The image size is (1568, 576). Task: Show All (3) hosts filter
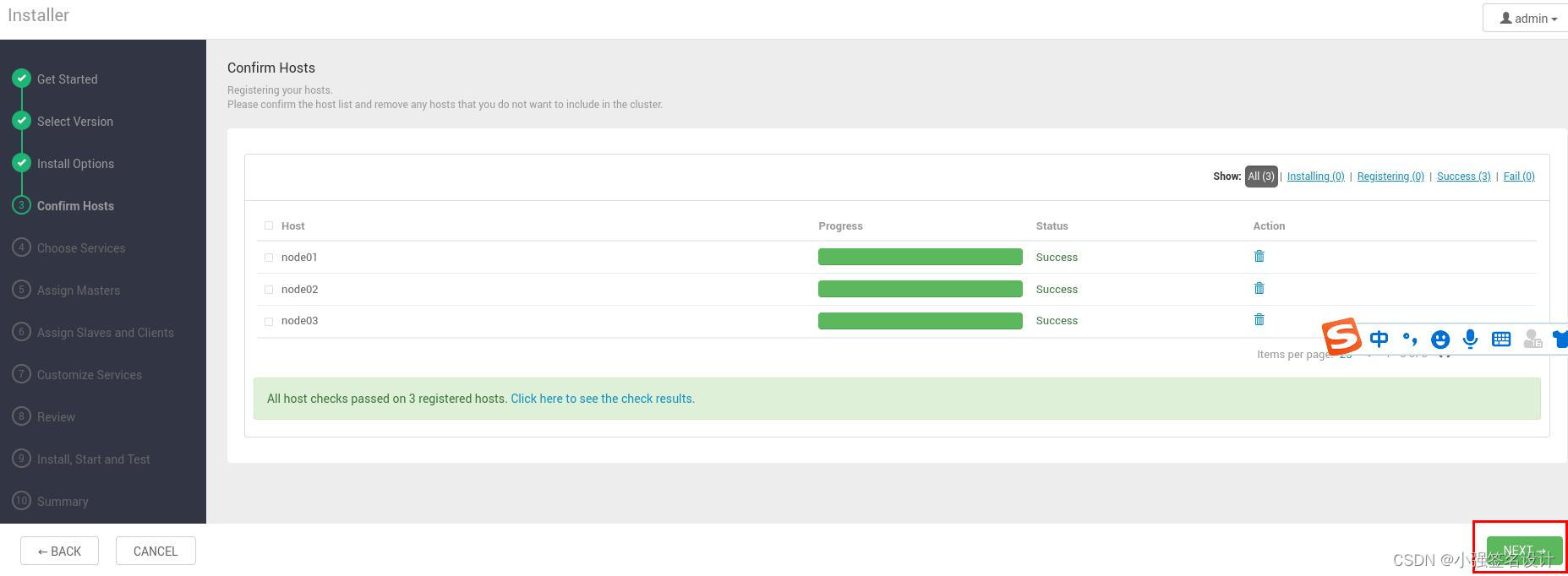(1261, 177)
